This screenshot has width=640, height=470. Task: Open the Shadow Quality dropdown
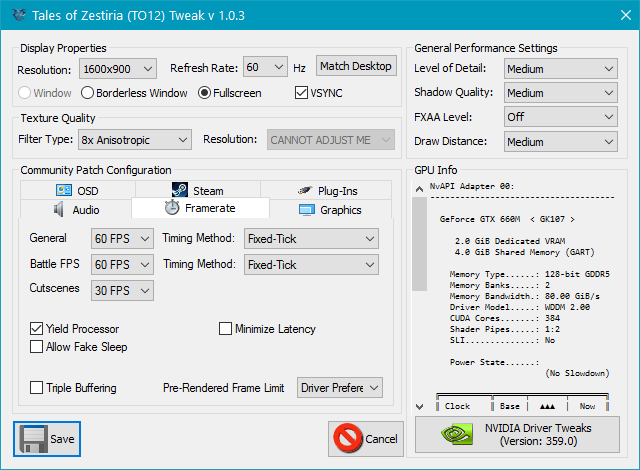(560, 93)
